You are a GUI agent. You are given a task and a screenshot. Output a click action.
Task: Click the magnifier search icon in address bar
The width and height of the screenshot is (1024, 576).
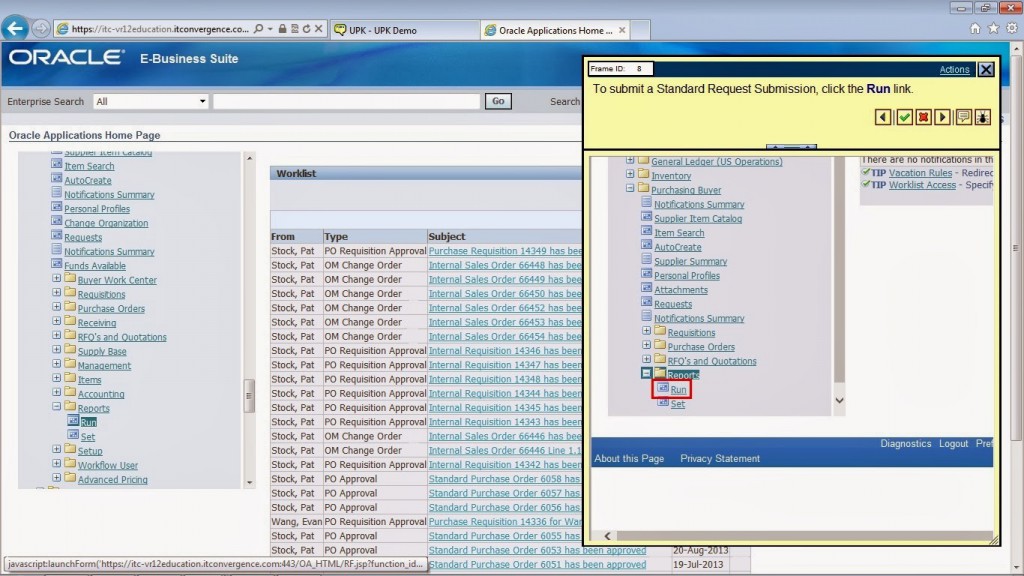pos(259,29)
